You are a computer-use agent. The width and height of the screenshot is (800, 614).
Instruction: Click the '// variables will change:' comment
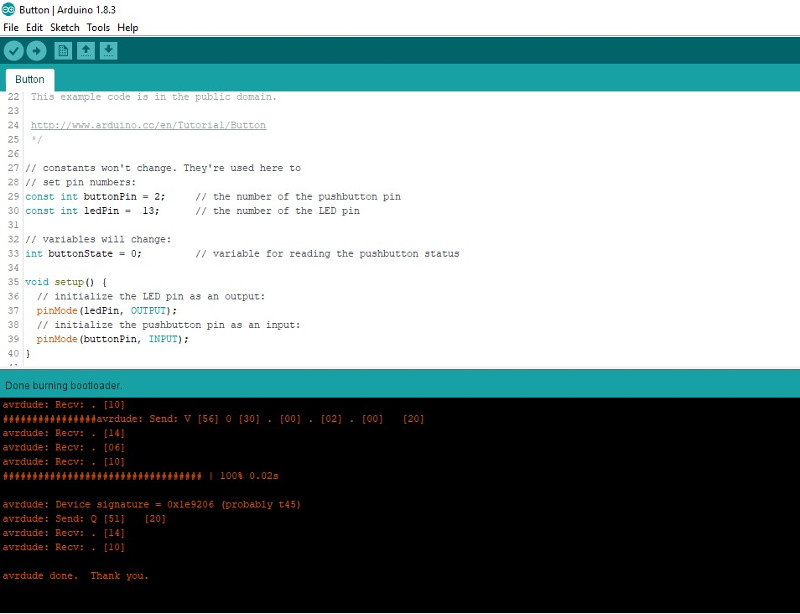pos(98,239)
